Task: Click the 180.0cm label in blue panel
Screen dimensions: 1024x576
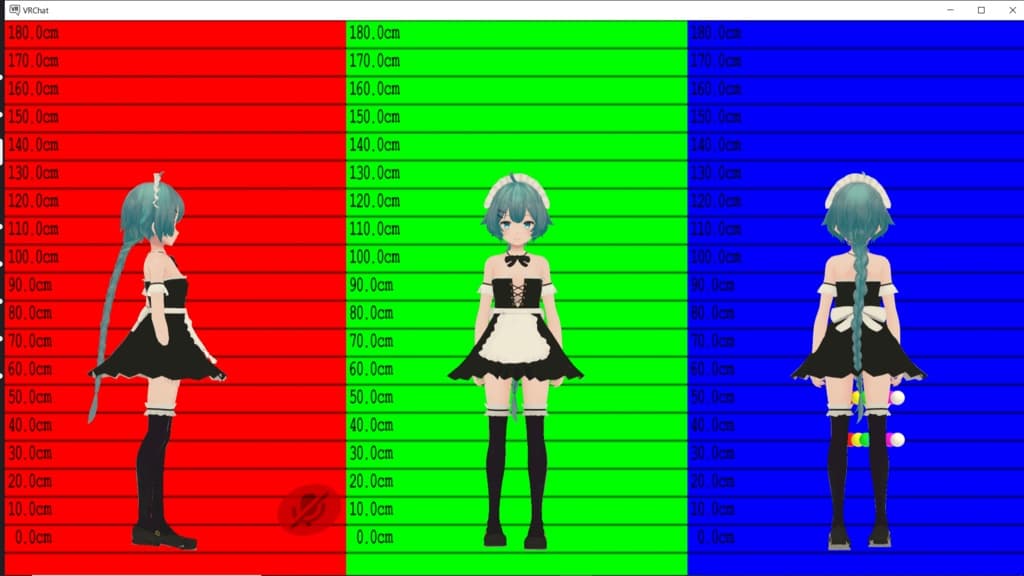Action: [716, 33]
